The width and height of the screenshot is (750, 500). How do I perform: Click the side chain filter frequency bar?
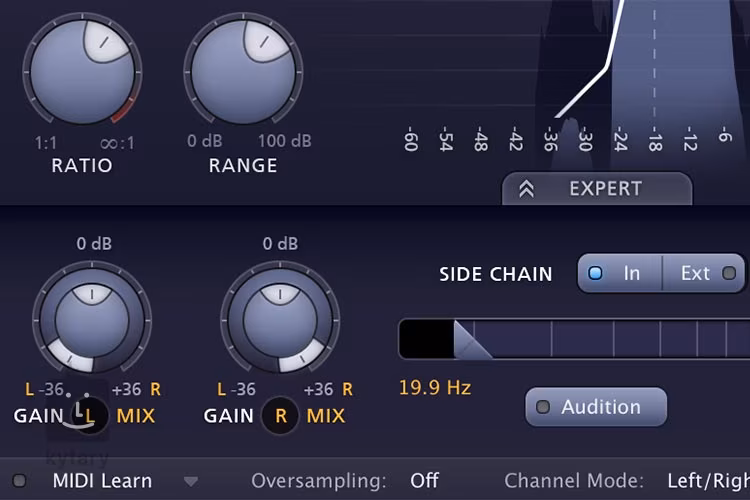600,340
